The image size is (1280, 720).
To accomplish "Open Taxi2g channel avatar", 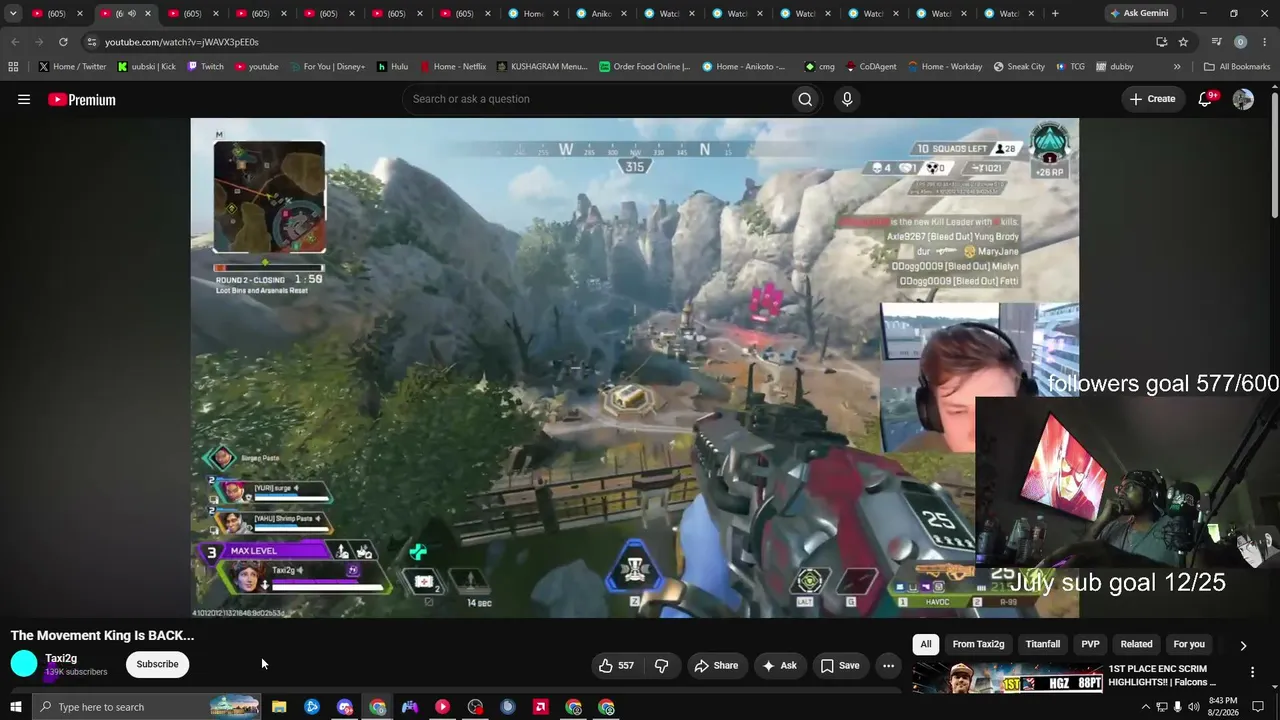I will [24, 664].
